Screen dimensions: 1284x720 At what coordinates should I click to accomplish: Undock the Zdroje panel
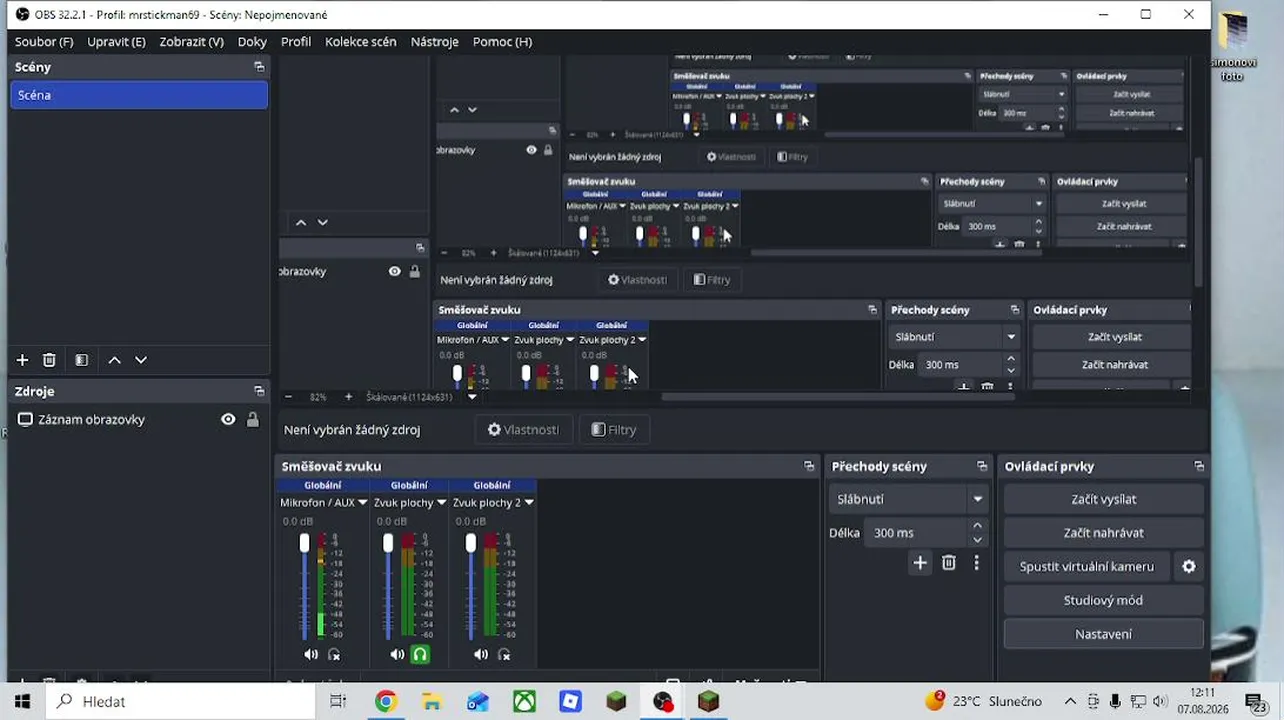tap(259, 391)
